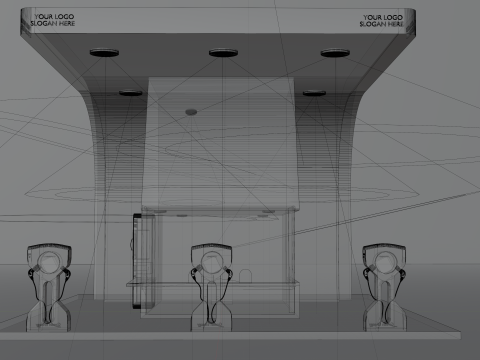This screenshot has height=360, width=480.
Task: Select the front-right canopy ceiling light
Action: [335, 53]
